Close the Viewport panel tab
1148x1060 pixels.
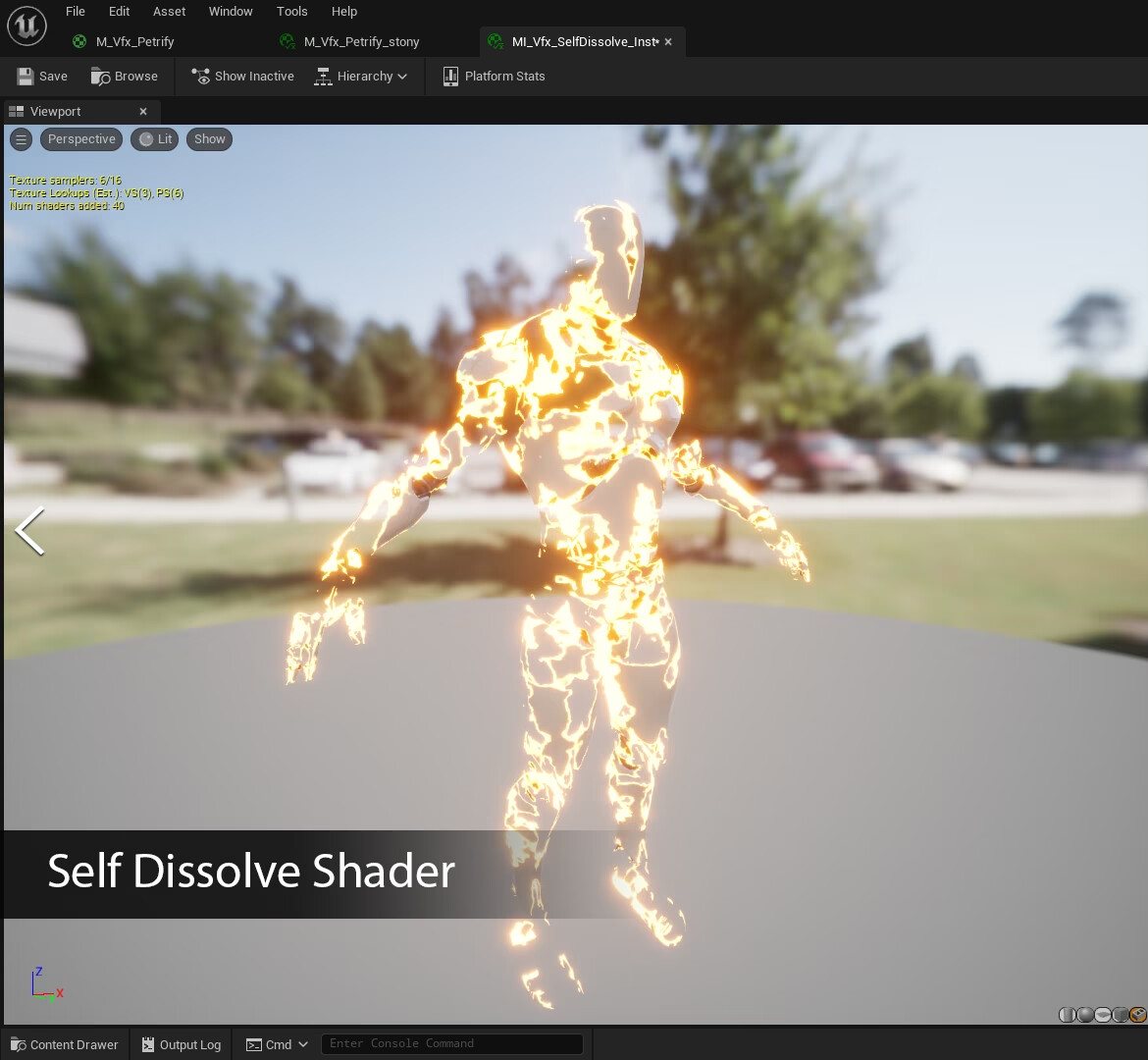(x=143, y=111)
